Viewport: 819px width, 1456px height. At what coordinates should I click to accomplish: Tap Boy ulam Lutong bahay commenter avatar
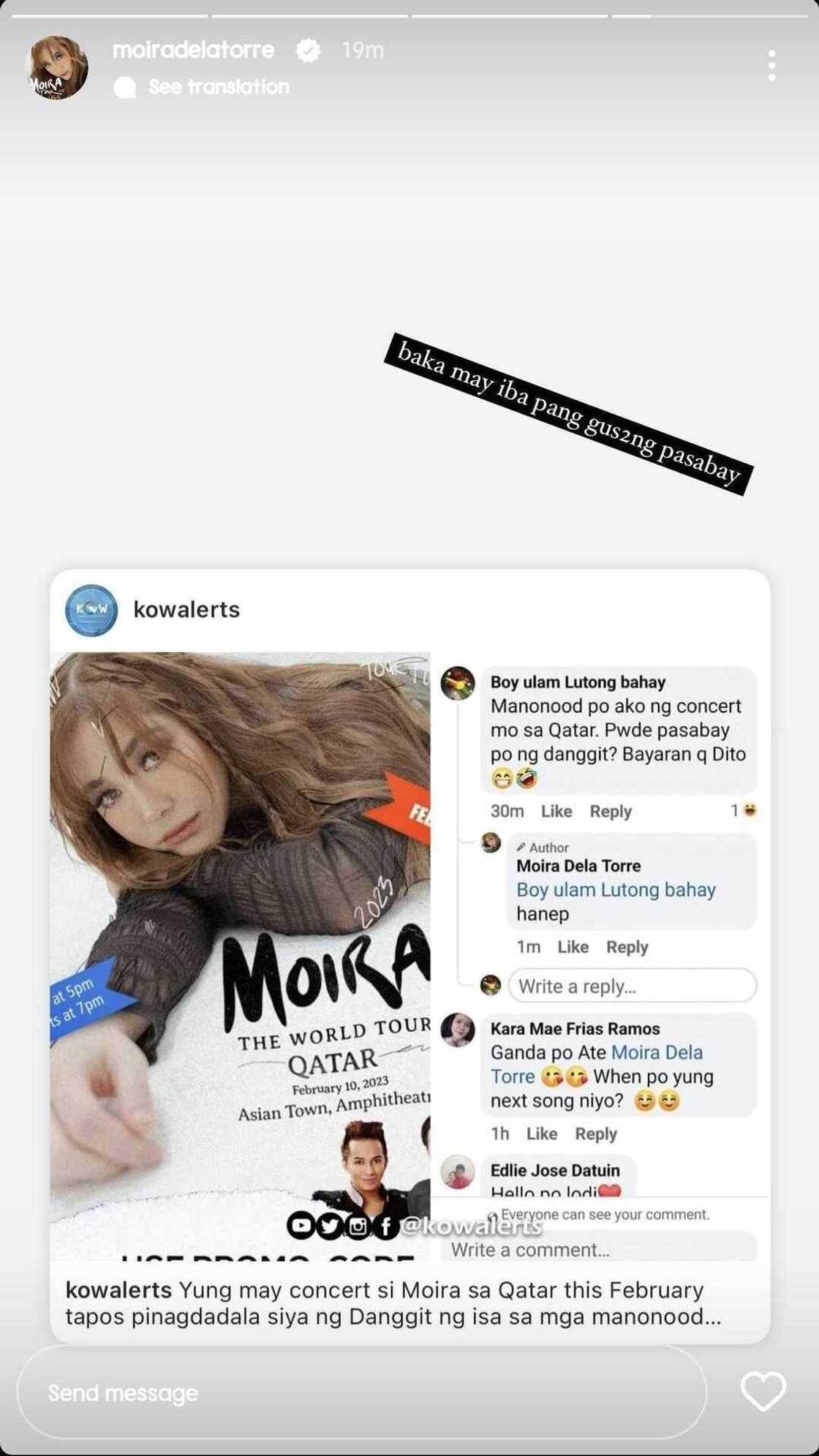[x=458, y=683]
